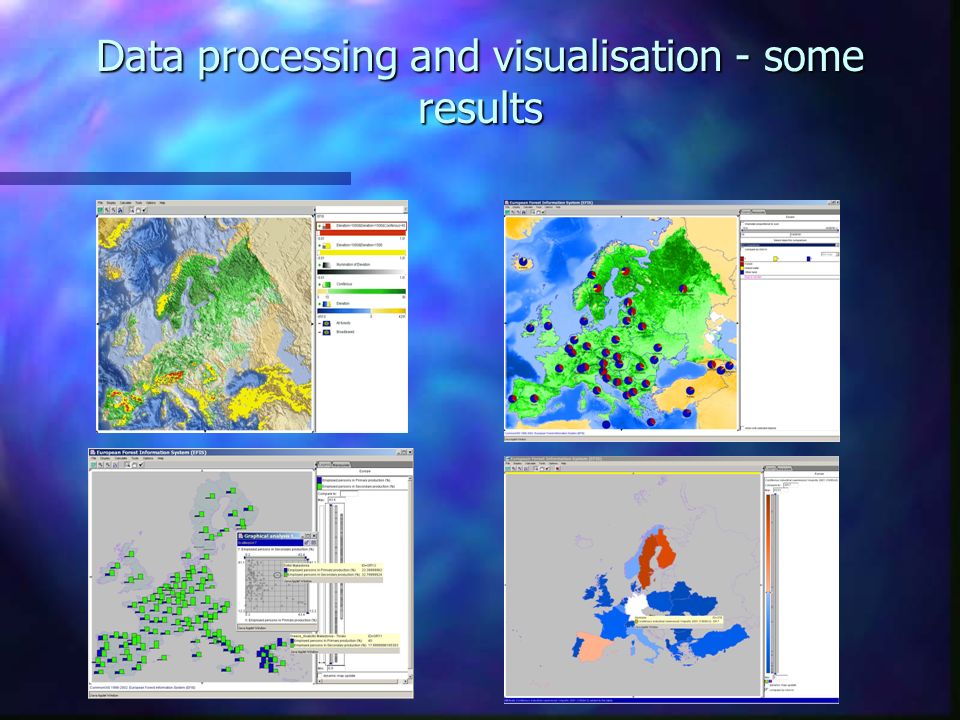
Task: Open File menu in relief map window
Action: (100, 203)
